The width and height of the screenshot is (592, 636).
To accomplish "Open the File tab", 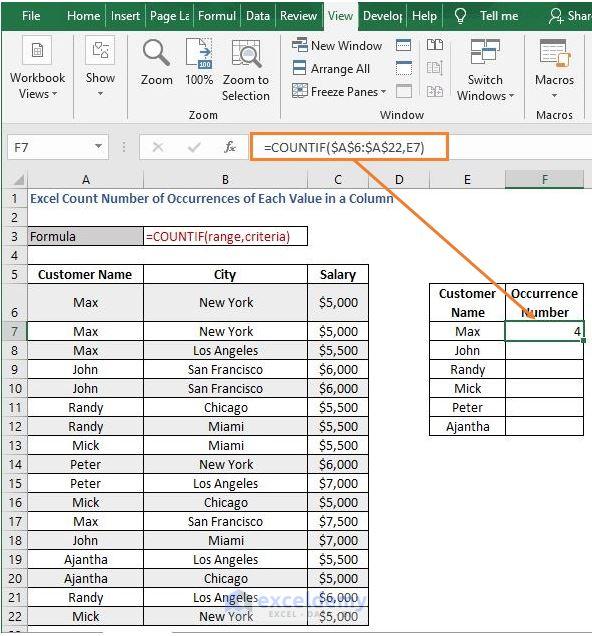I will coord(31,16).
